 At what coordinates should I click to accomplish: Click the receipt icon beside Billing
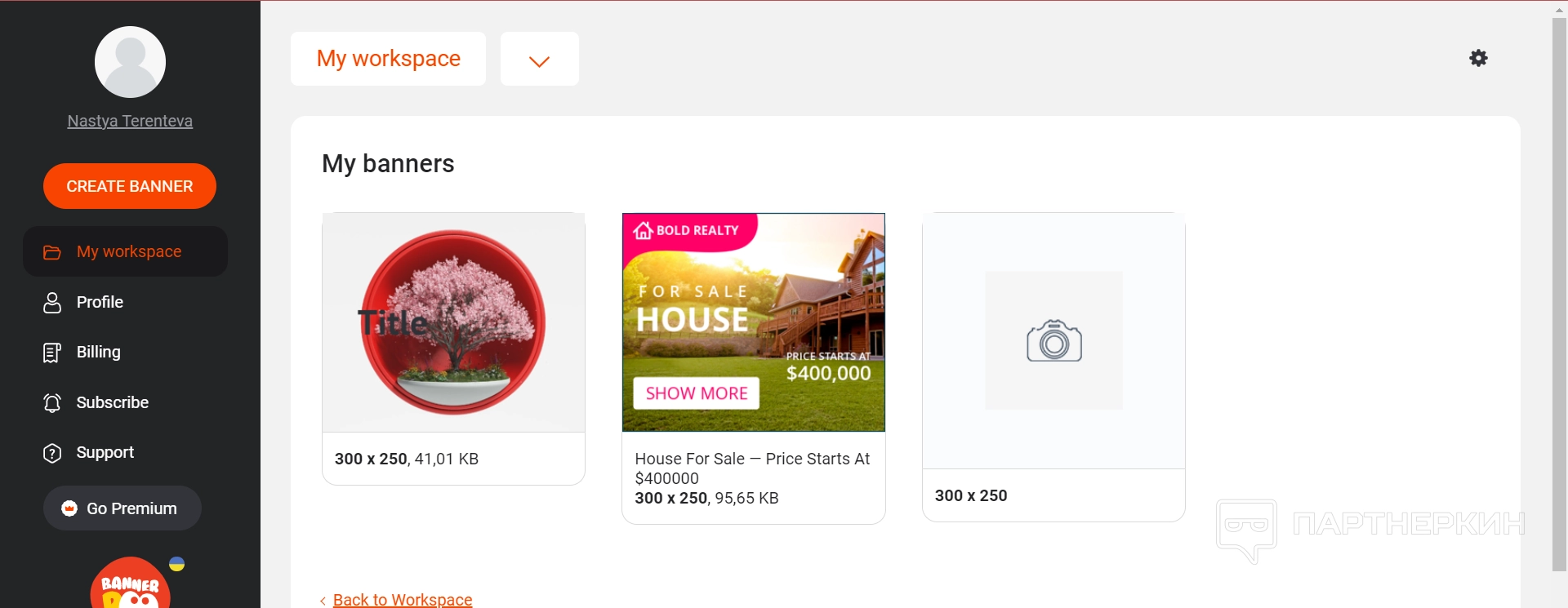click(x=52, y=353)
